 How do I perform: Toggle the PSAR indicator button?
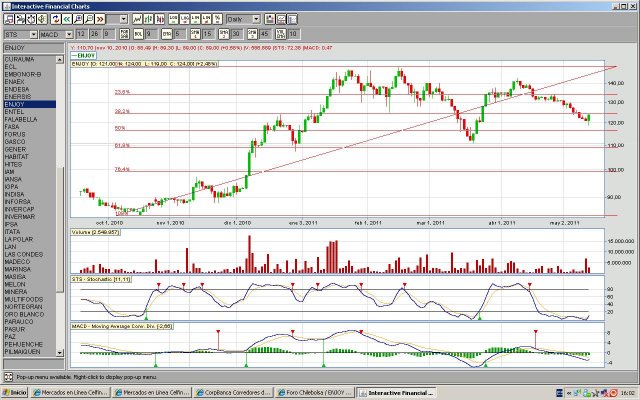(124, 34)
